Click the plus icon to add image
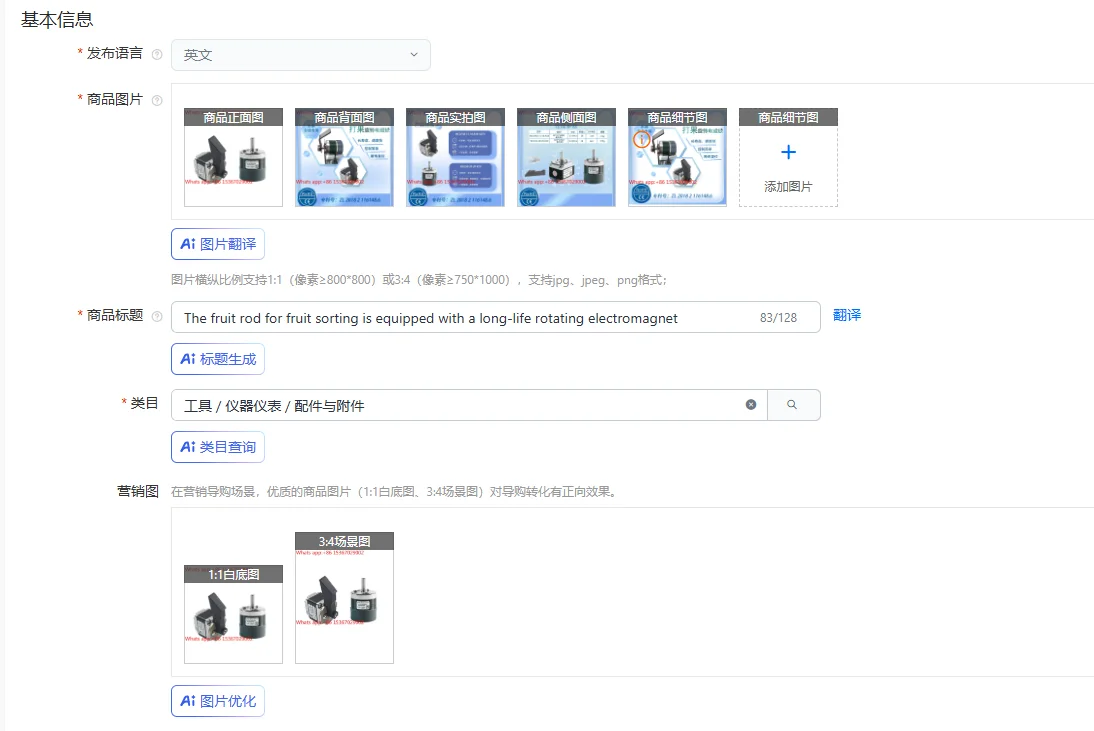Viewport: 1094px width, 731px height. pyautogui.click(x=788, y=152)
